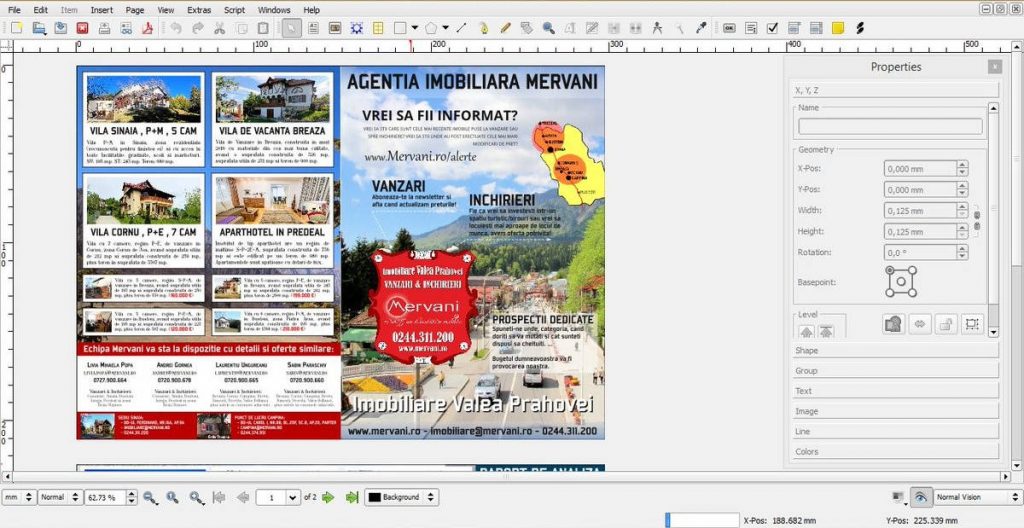
Task: Click the Name input field in Properties
Action: coord(890,127)
